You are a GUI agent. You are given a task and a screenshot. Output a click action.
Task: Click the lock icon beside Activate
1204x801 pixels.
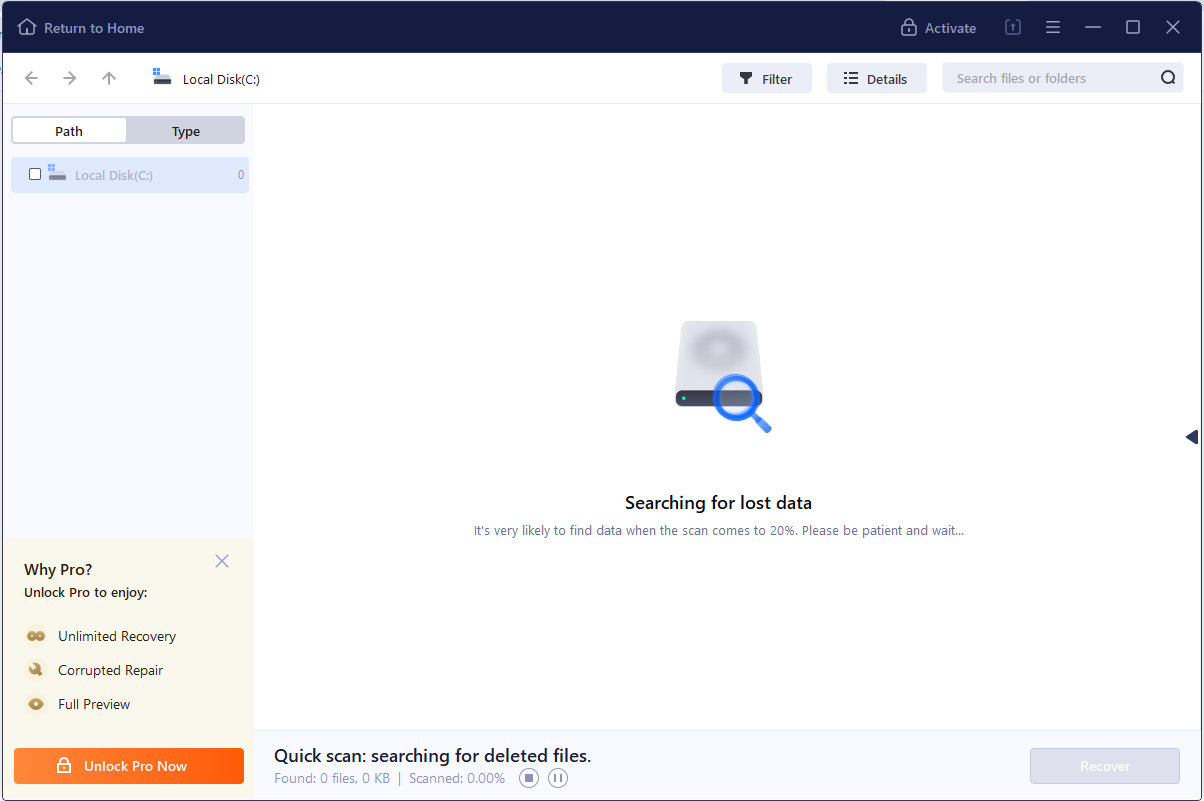coord(909,28)
